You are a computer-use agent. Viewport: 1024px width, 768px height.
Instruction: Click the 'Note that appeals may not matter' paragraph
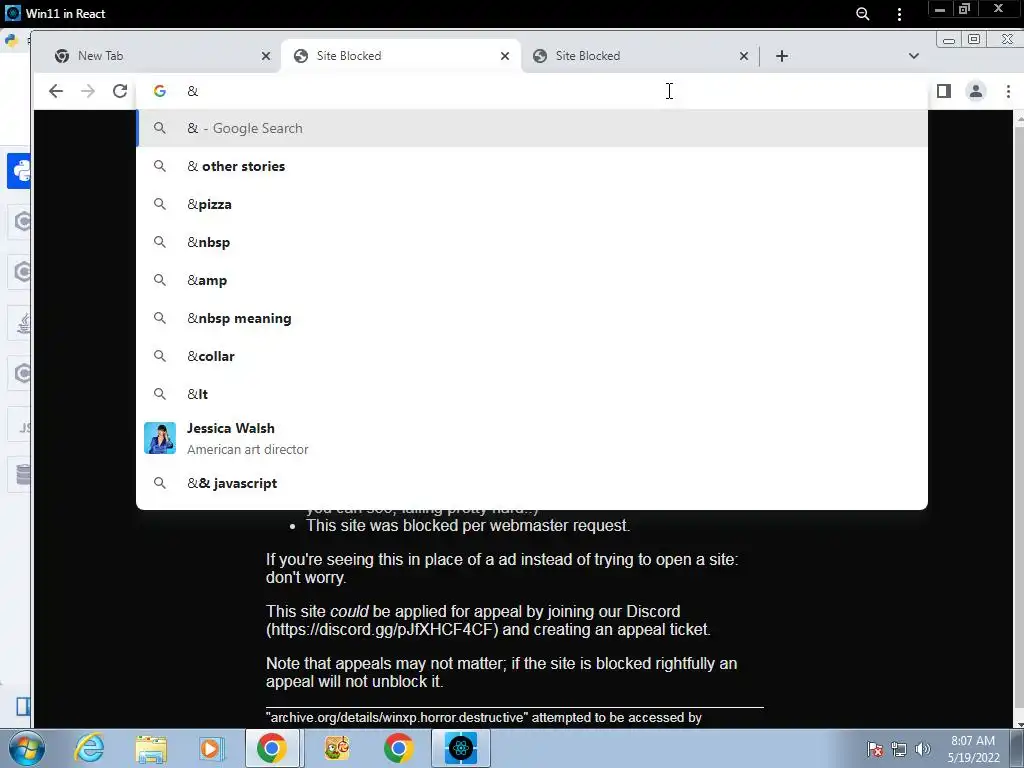(x=502, y=673)
